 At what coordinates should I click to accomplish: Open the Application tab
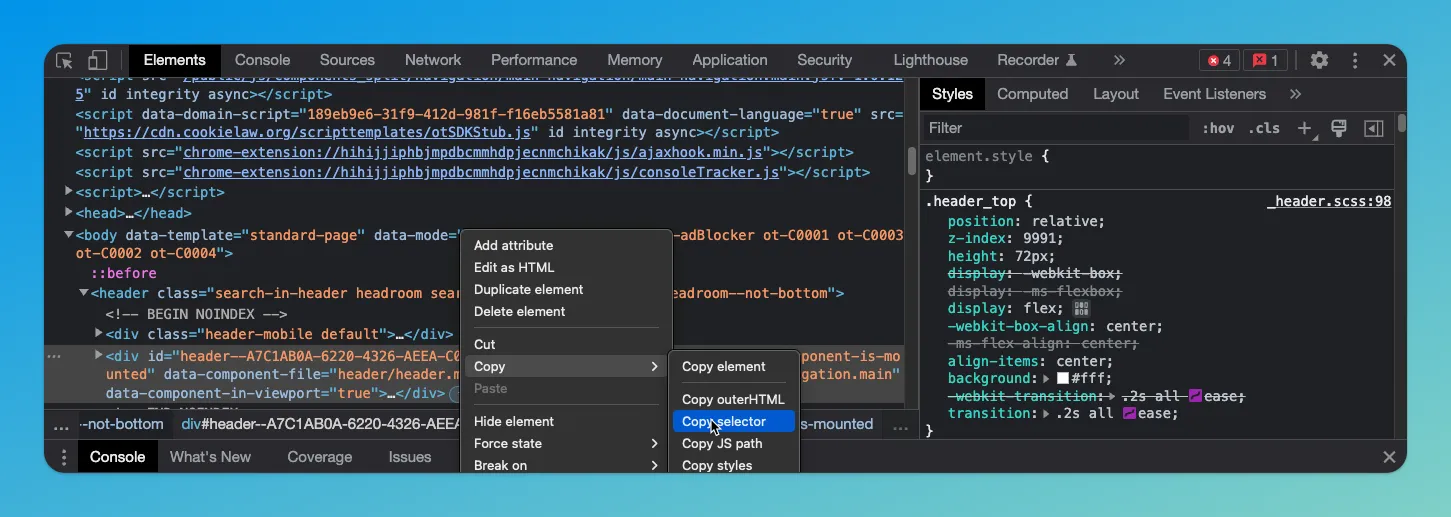[730, 60]
